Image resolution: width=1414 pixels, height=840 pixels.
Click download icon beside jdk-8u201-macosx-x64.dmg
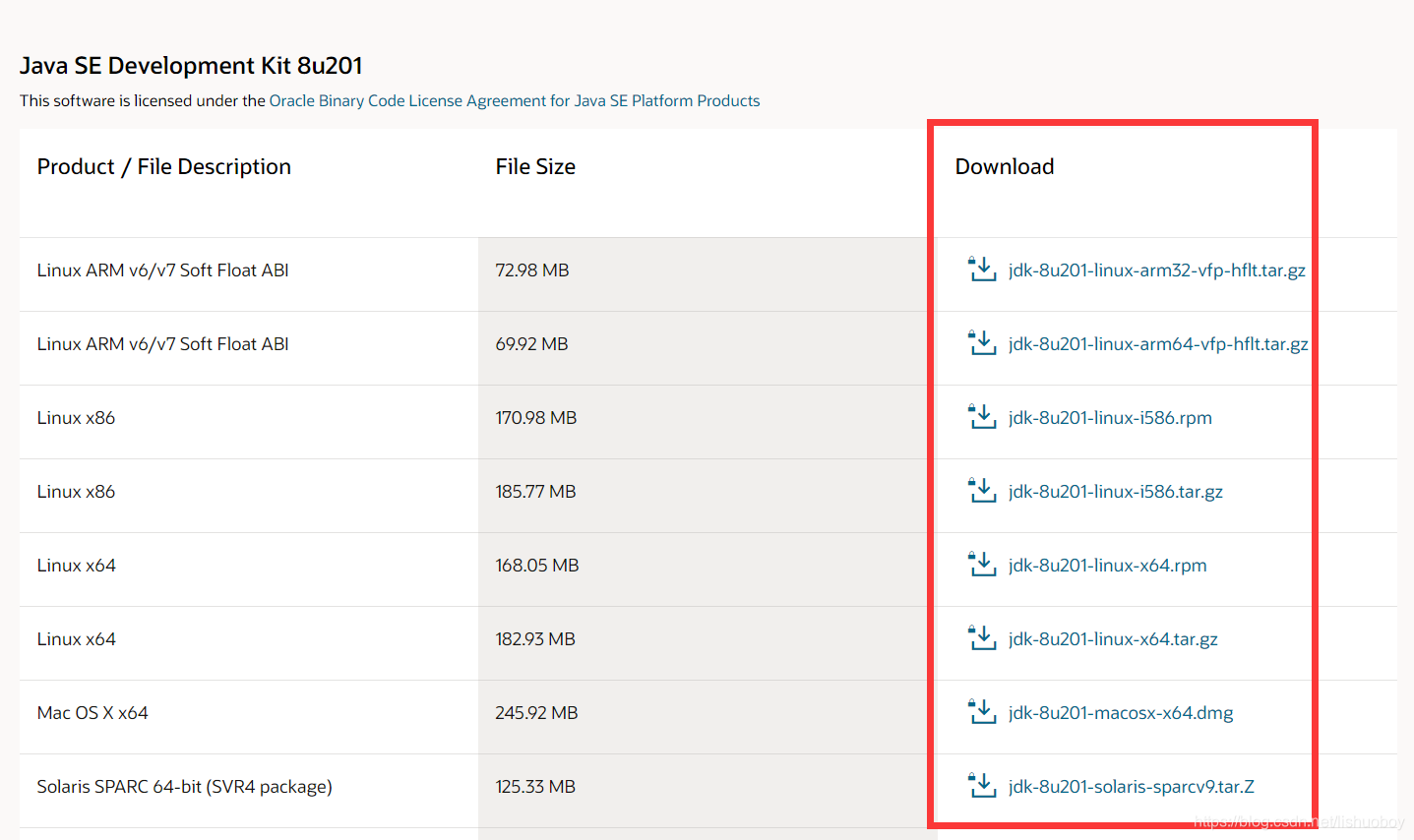(x=982, y=712)
